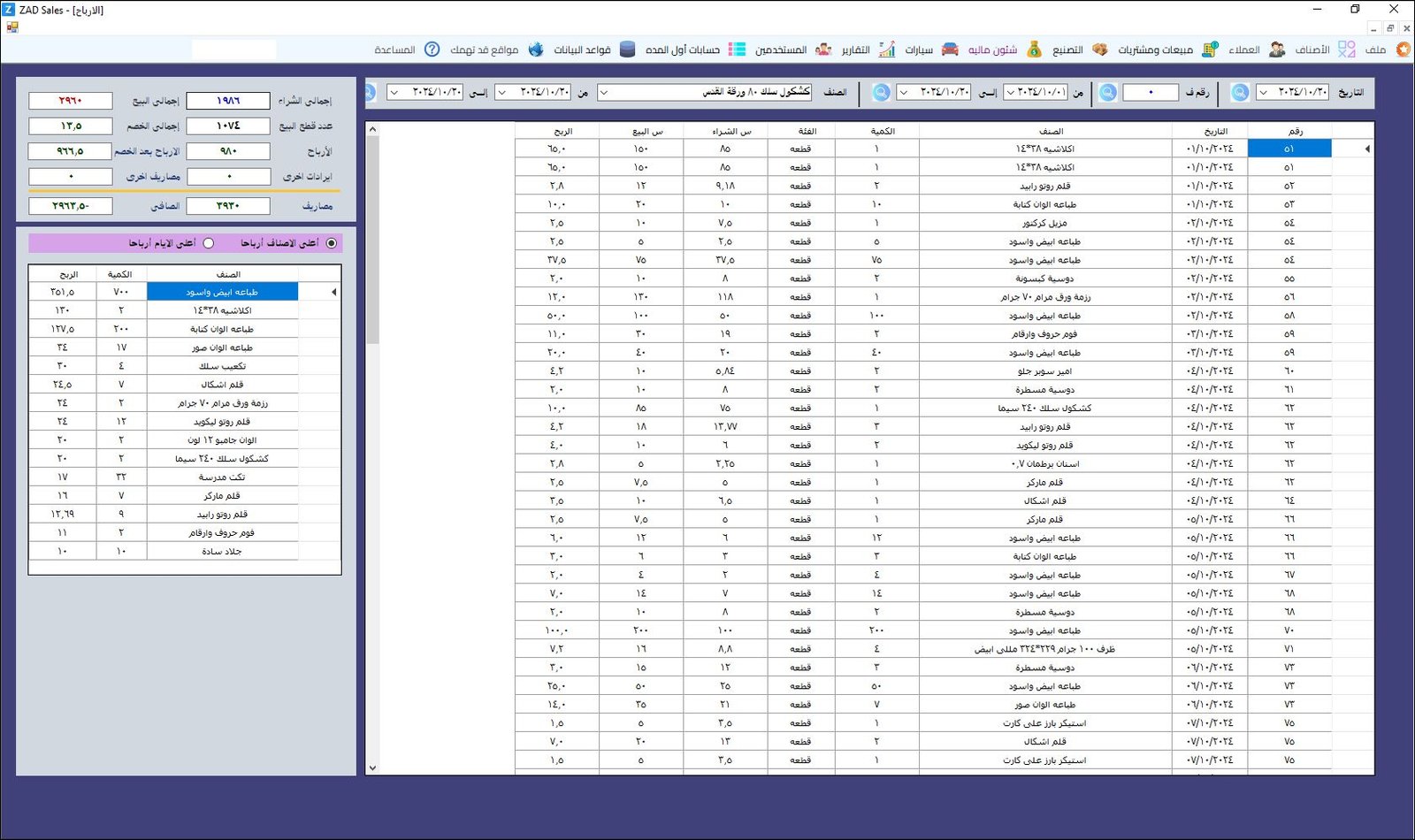Viewport: 1415px width, 840px height.
Task: Click the مصاريف expenses link label
Action: 317,206
